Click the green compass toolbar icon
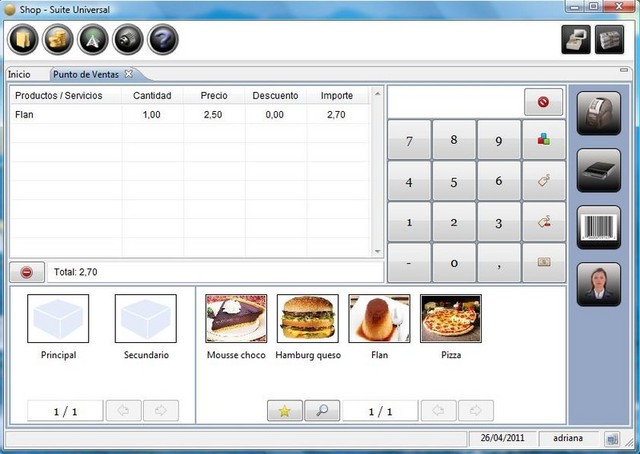Image resolution: width=640 pixels, height=454 pixels. point(93,40)
